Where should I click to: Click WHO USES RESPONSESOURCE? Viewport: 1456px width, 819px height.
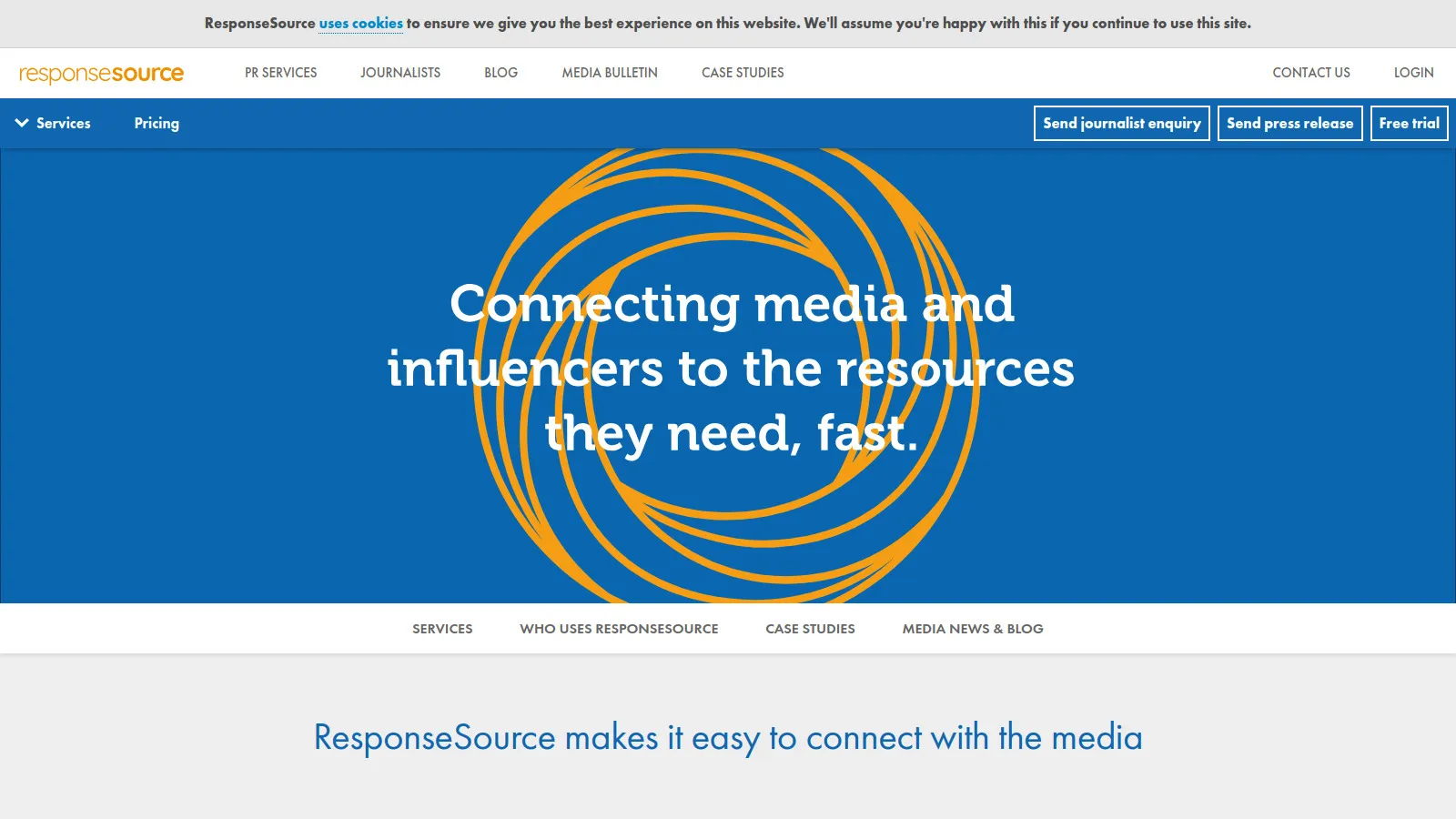(619, 628)
